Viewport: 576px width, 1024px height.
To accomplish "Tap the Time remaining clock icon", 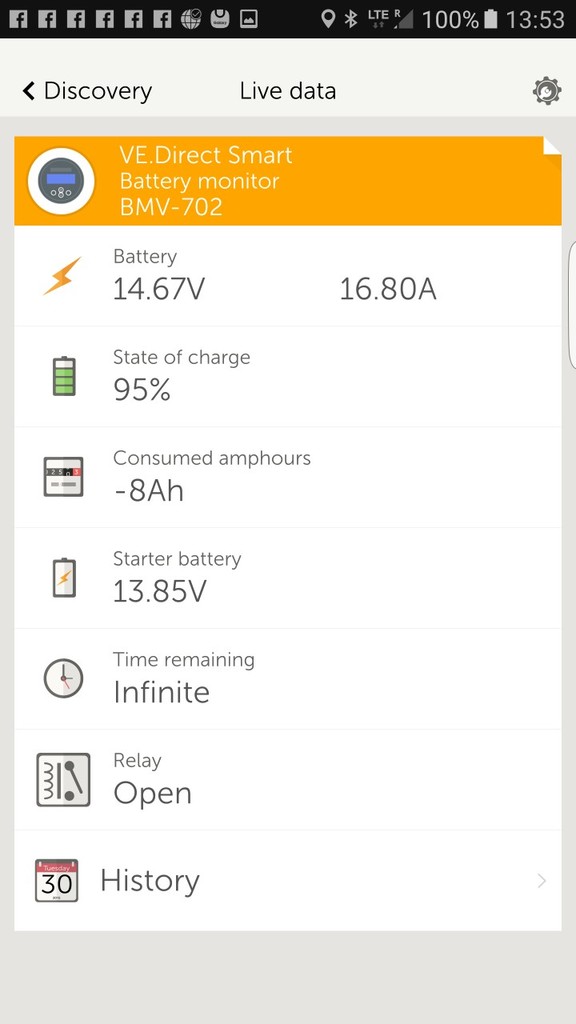I will [63, 679].
